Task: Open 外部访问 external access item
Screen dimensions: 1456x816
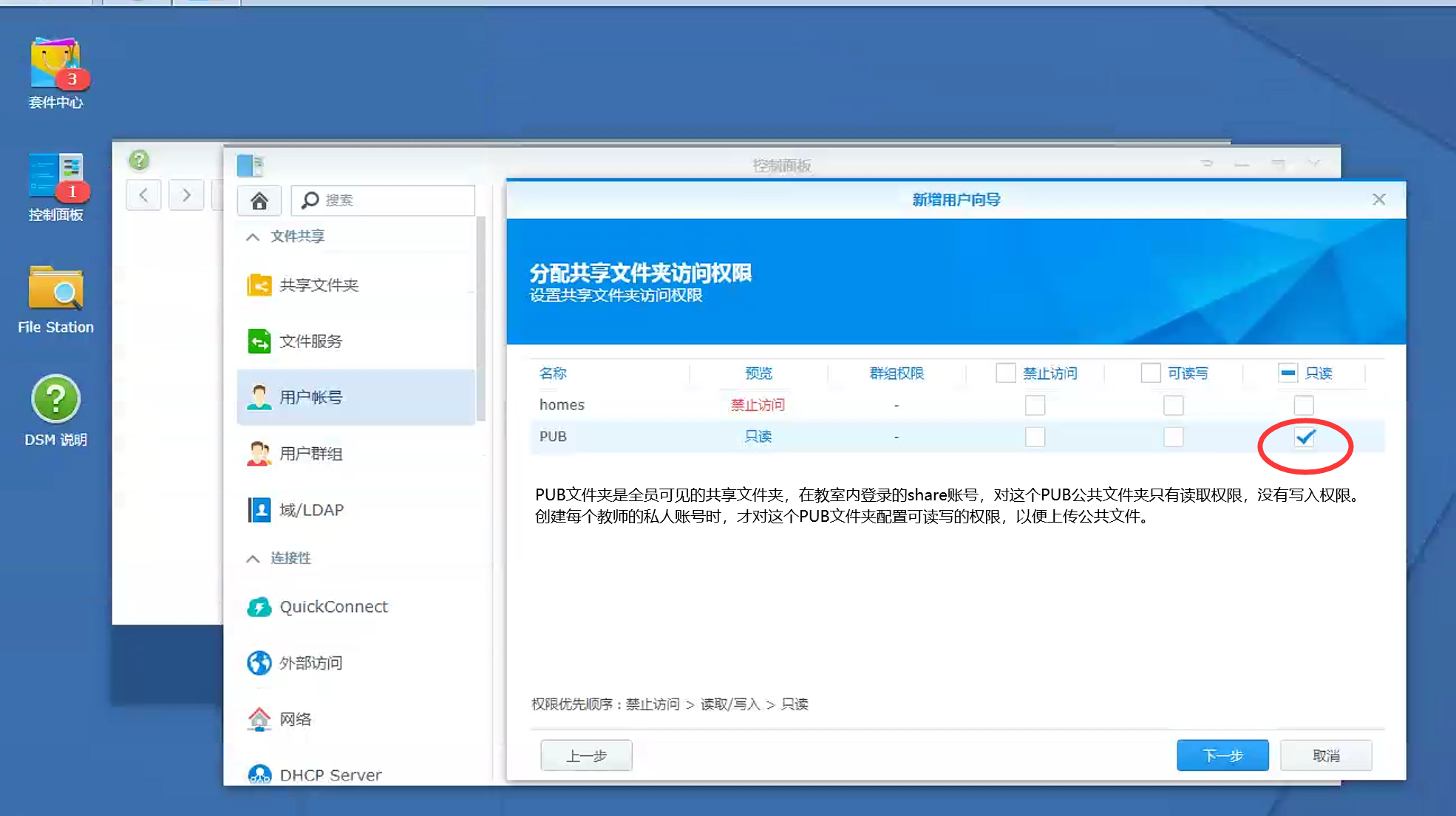Action: [310, 663]
